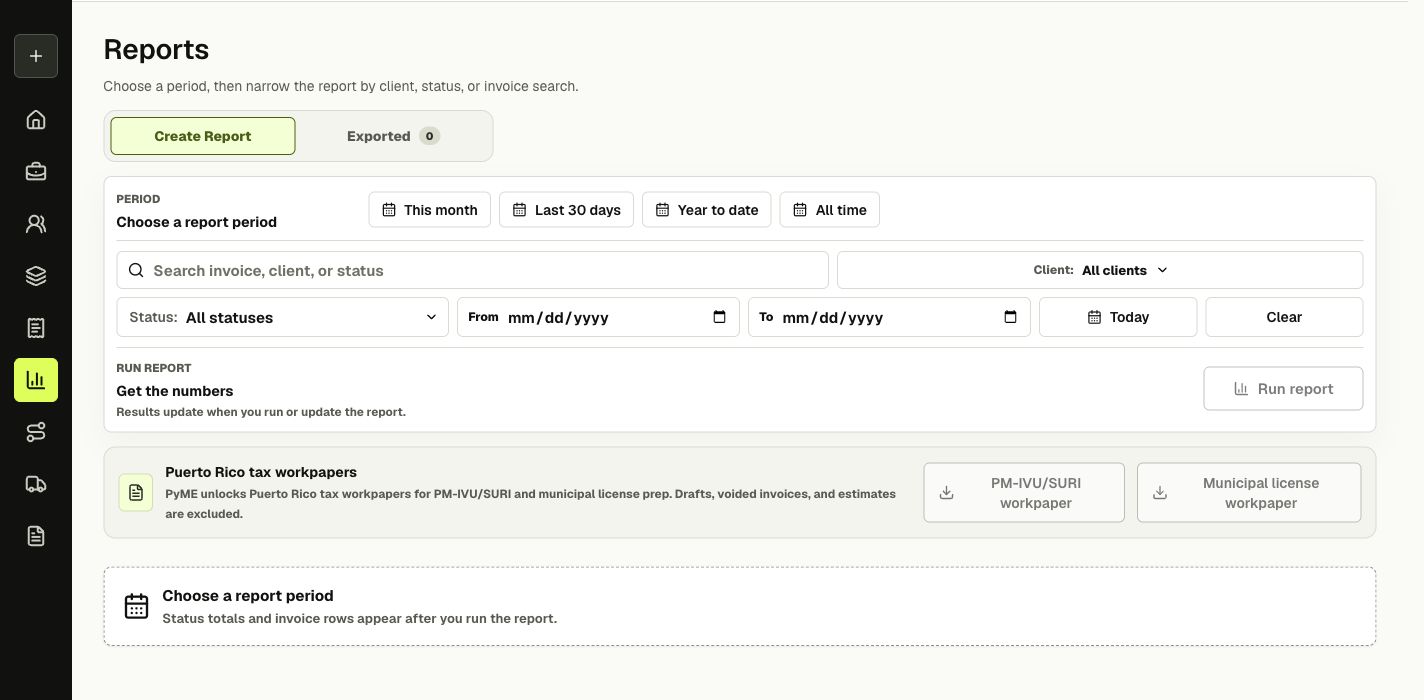1424x700 pixels.
Task: Select the Last 30 days period preset
Action: point(566,210)
